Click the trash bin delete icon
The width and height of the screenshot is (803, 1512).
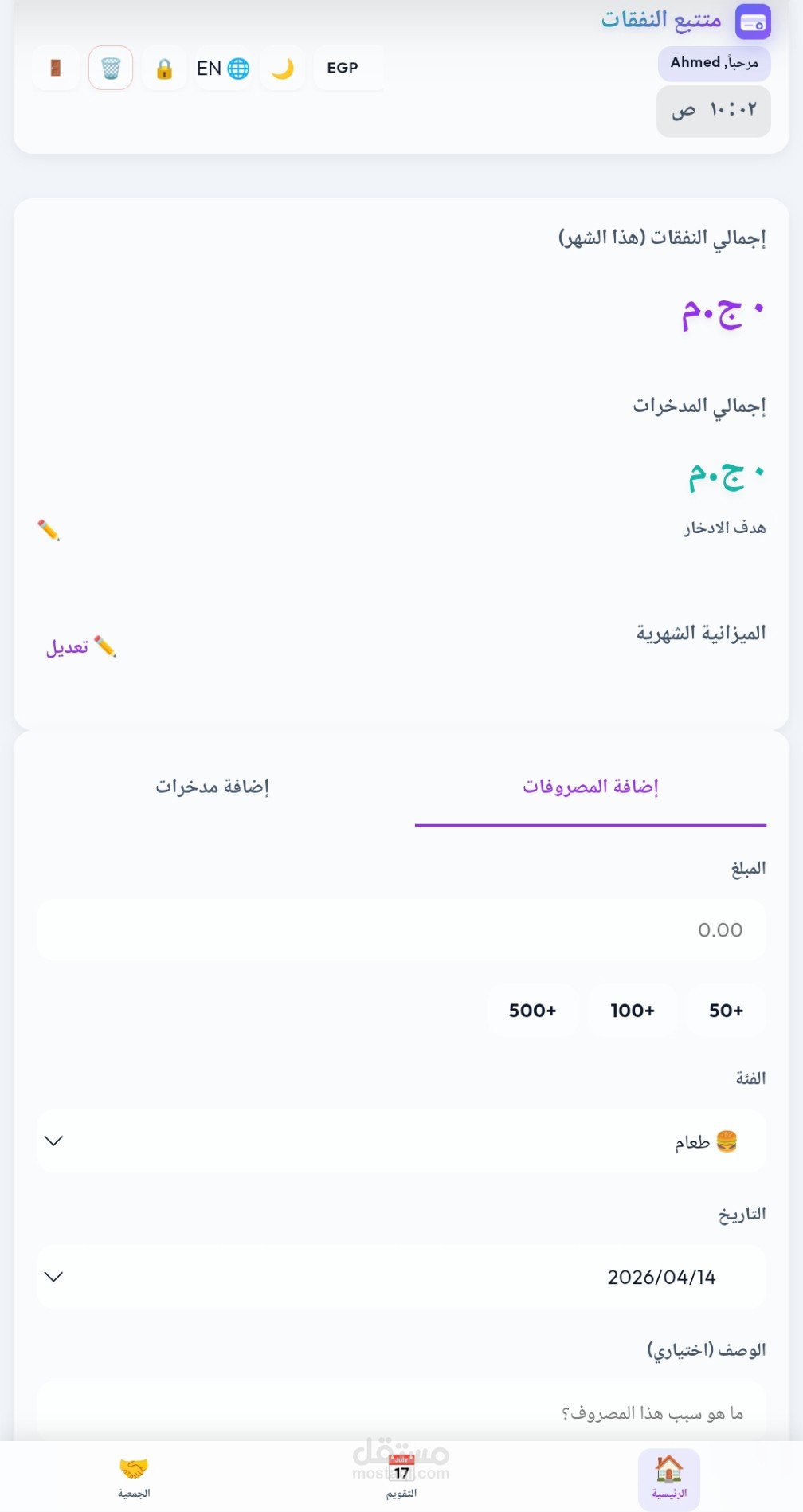coord(111,69)
